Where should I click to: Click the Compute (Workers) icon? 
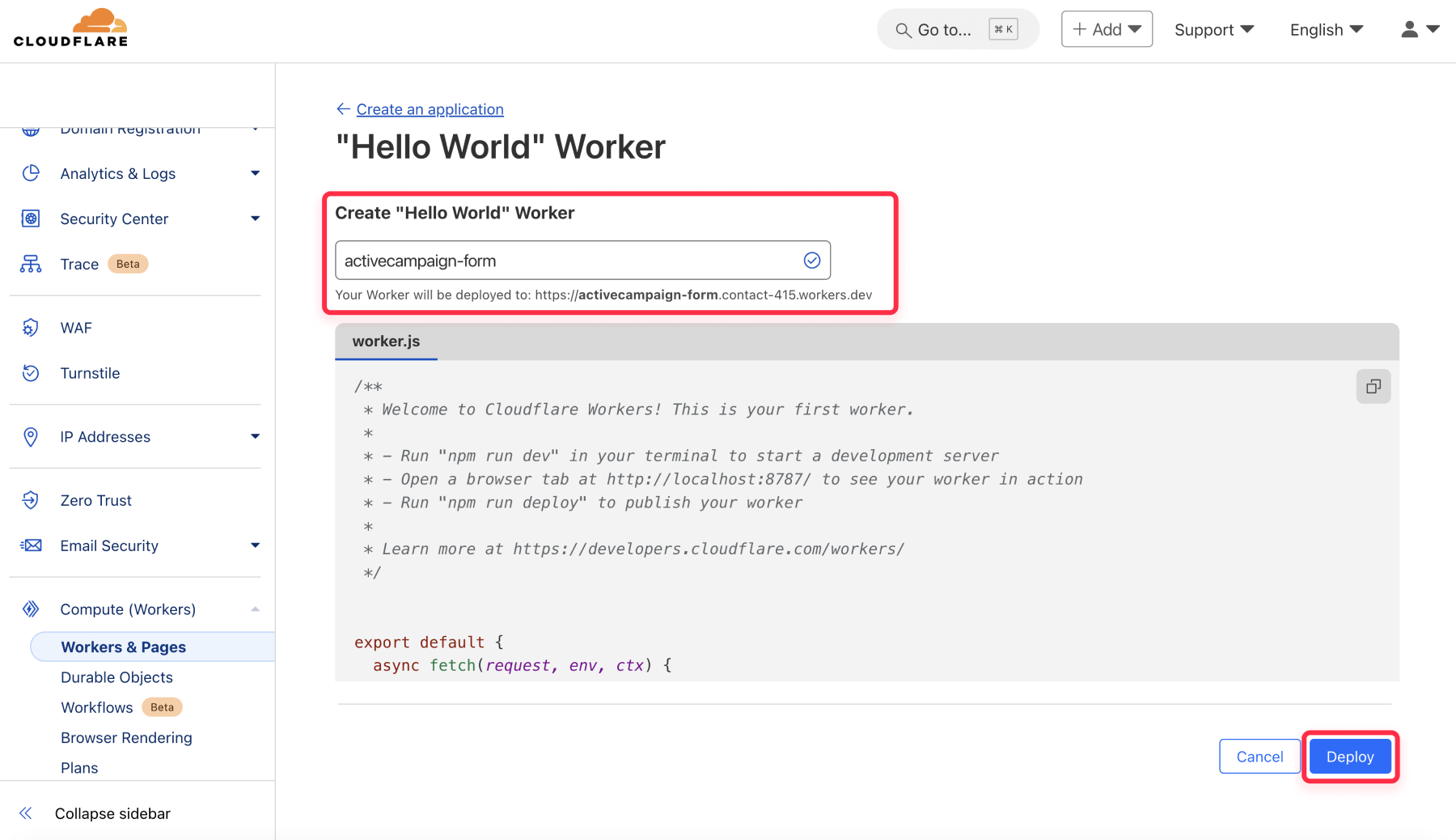click(31, 609)
